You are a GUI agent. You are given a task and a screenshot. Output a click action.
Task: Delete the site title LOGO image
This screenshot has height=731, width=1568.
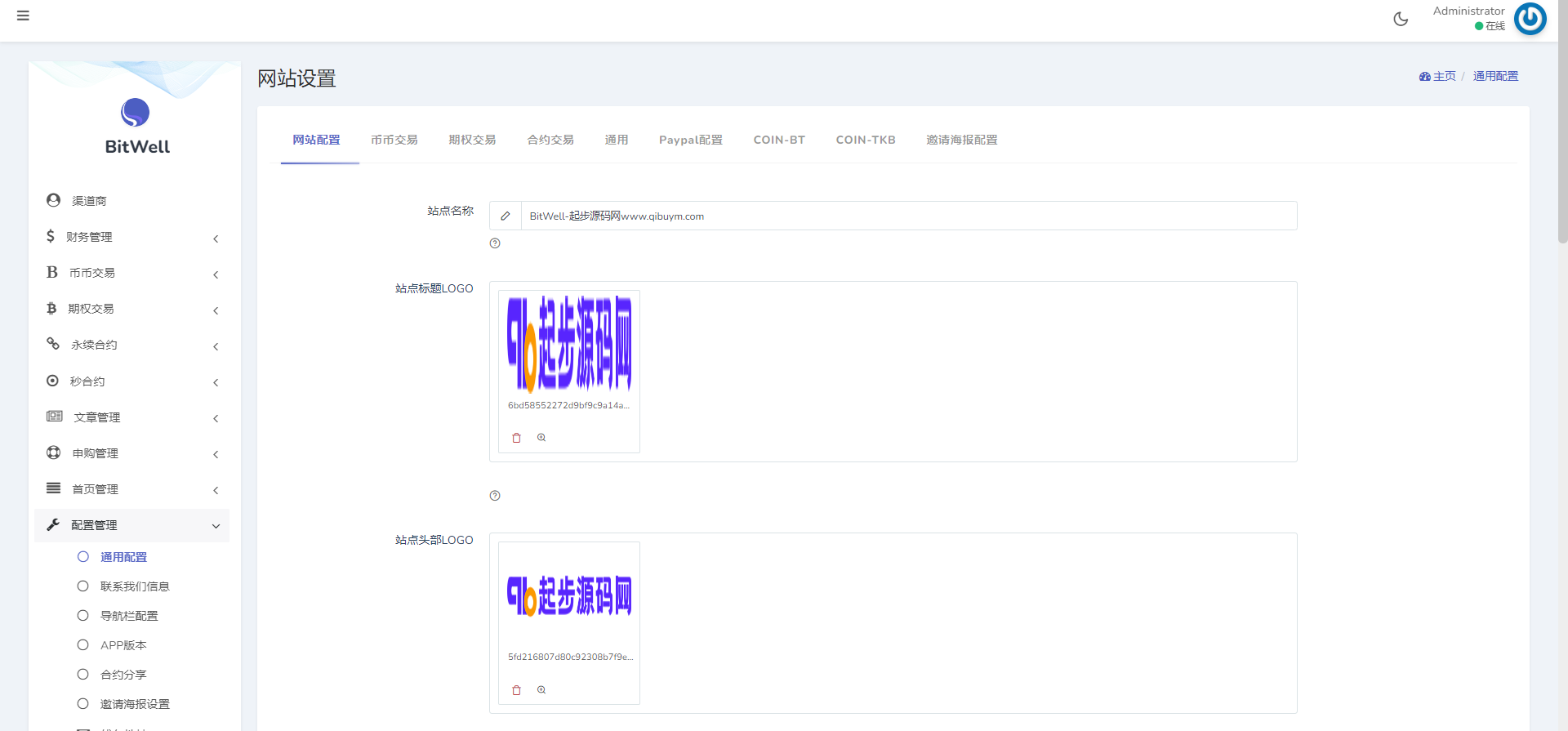point(516,438)
